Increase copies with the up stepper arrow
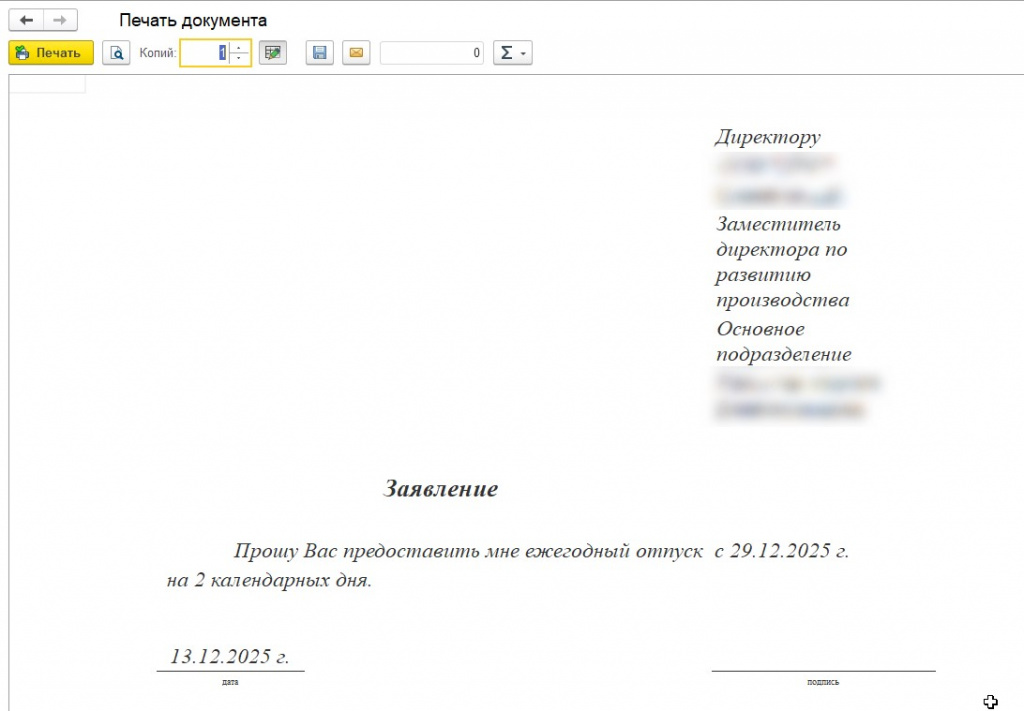 (x=239, y=48)
